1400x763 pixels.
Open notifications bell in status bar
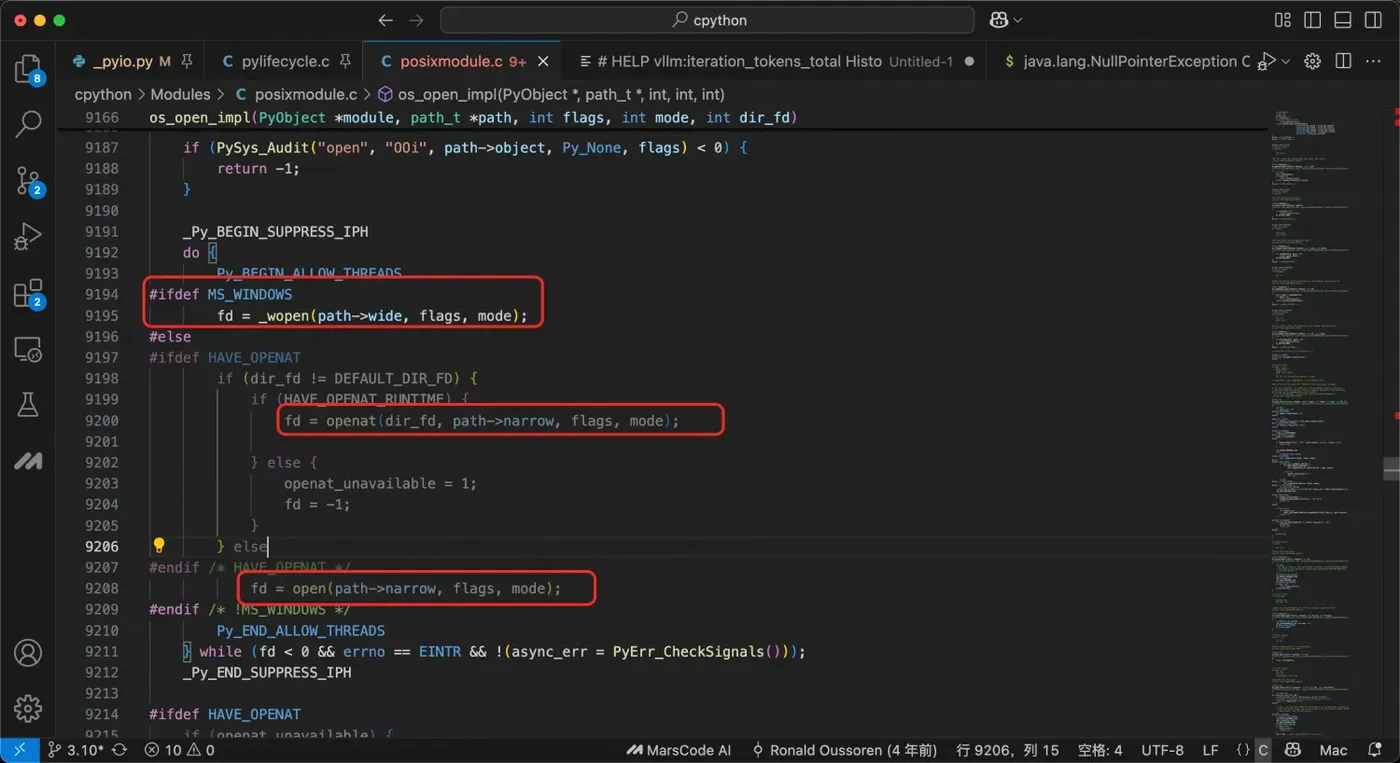click(x=1377, y=750)
